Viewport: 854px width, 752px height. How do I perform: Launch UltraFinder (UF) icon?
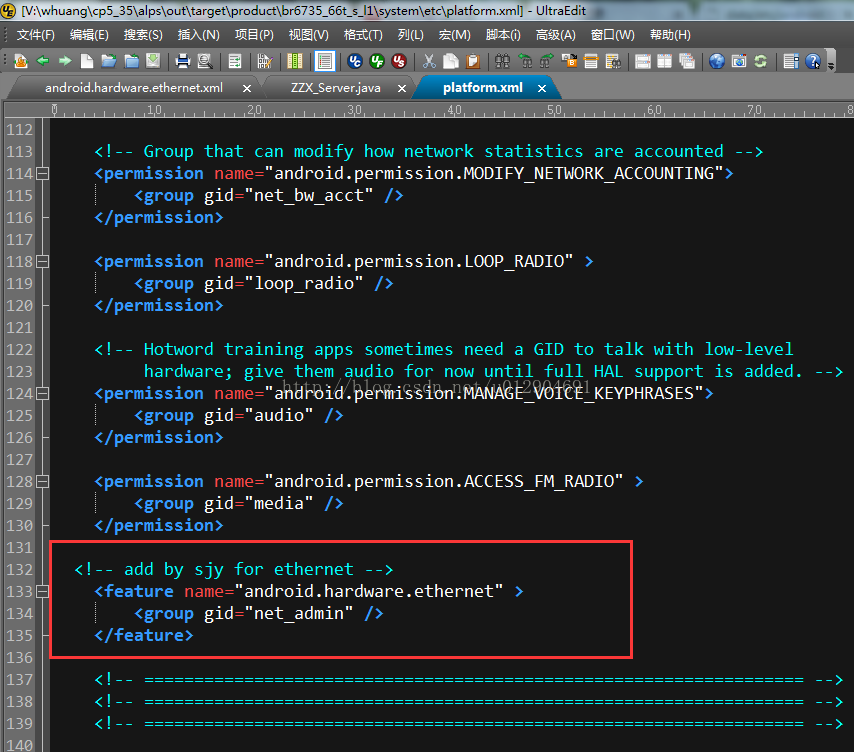click(x=377, y=61)
